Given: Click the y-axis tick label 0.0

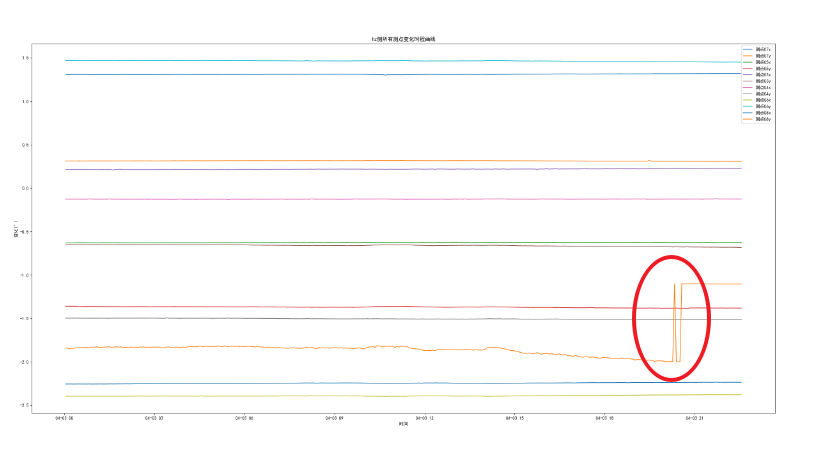Looking at the screenshot, I should pyautogui.click(x=22, y=188).
